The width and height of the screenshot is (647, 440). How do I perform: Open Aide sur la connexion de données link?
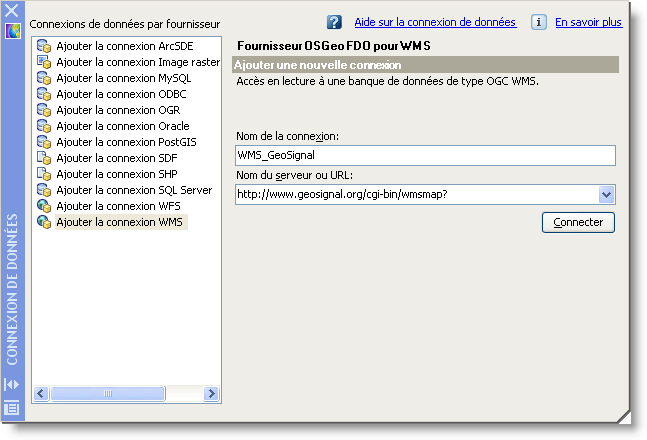click(x=435, y=22)
